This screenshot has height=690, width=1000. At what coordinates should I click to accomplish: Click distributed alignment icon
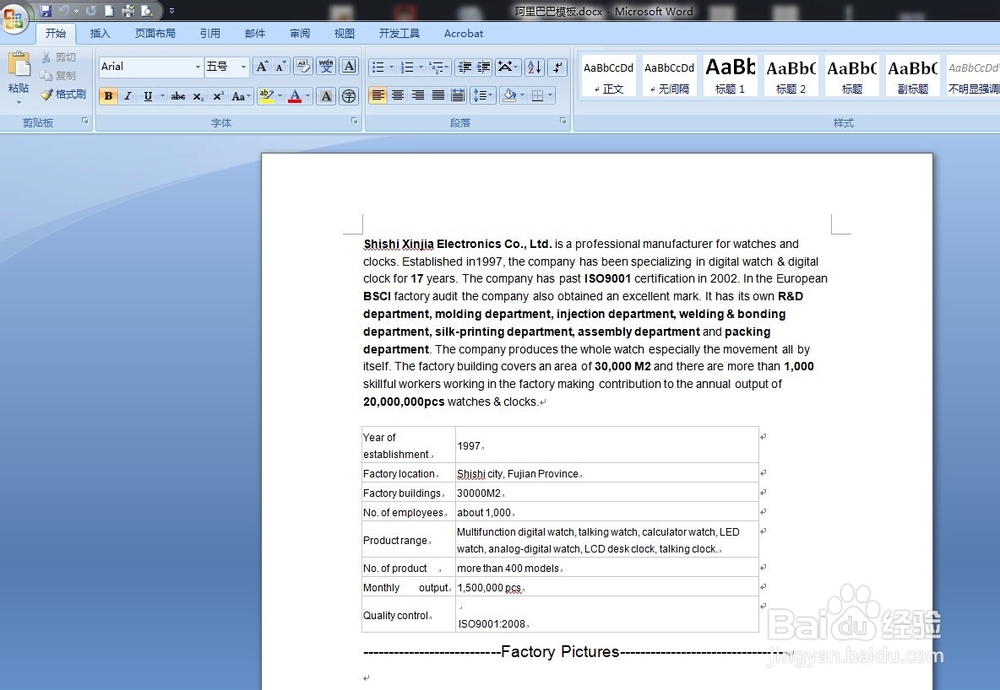458,96
